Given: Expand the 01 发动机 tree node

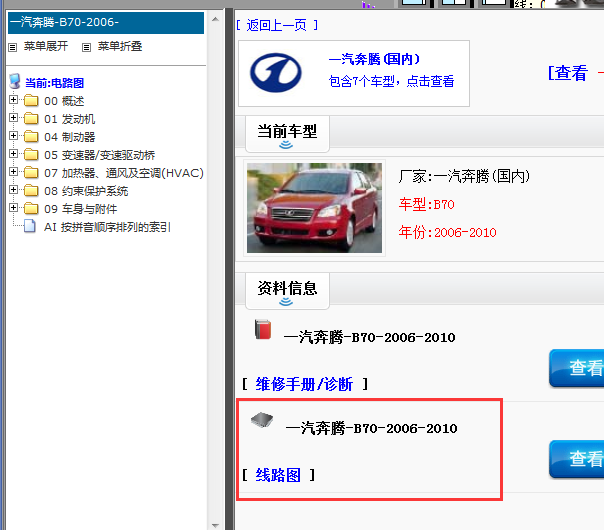Looking at the screenshot, I should [x=13, y=118].
